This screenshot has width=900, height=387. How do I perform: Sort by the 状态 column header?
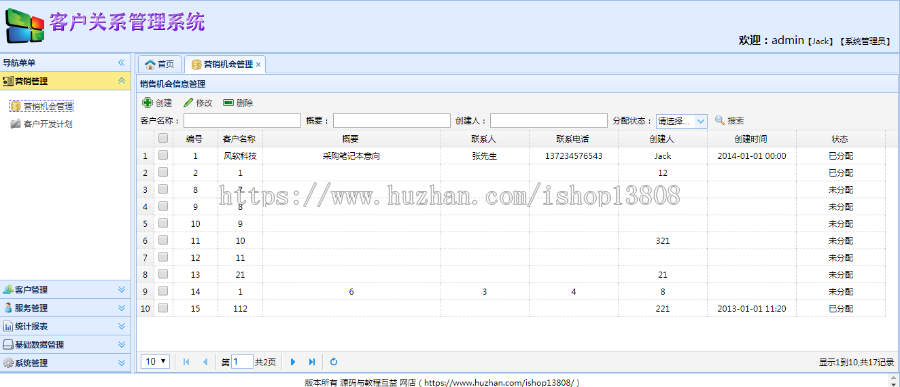point(840,138)
